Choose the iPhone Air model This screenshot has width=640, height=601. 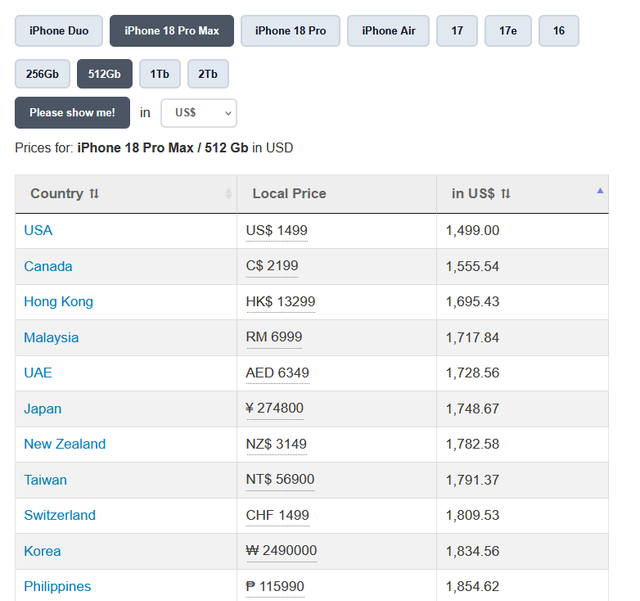pos(388,31)
